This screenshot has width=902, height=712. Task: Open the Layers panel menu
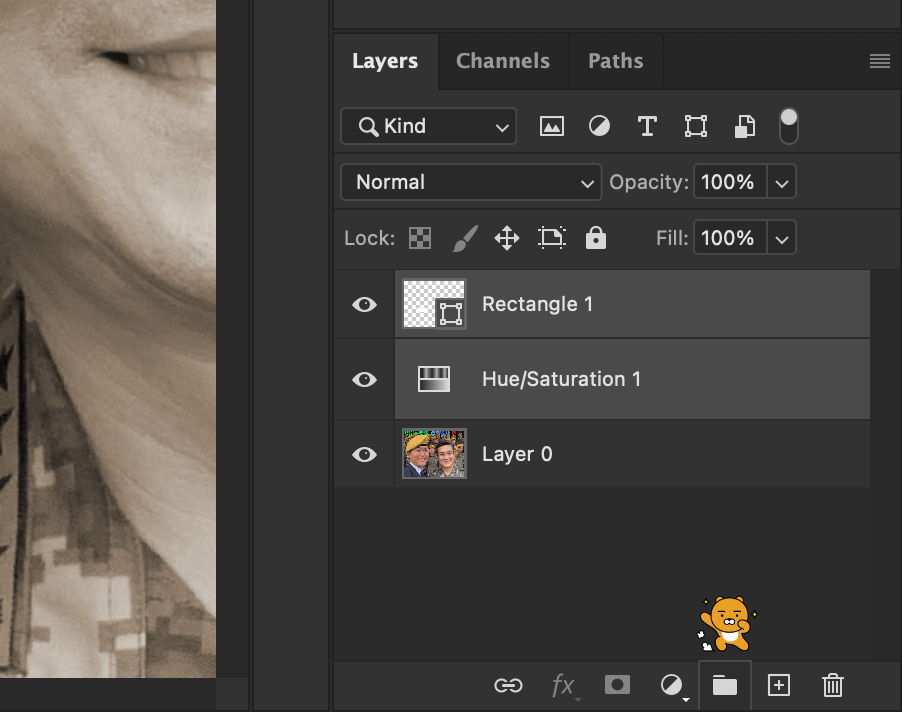click(x=880, y=61)
